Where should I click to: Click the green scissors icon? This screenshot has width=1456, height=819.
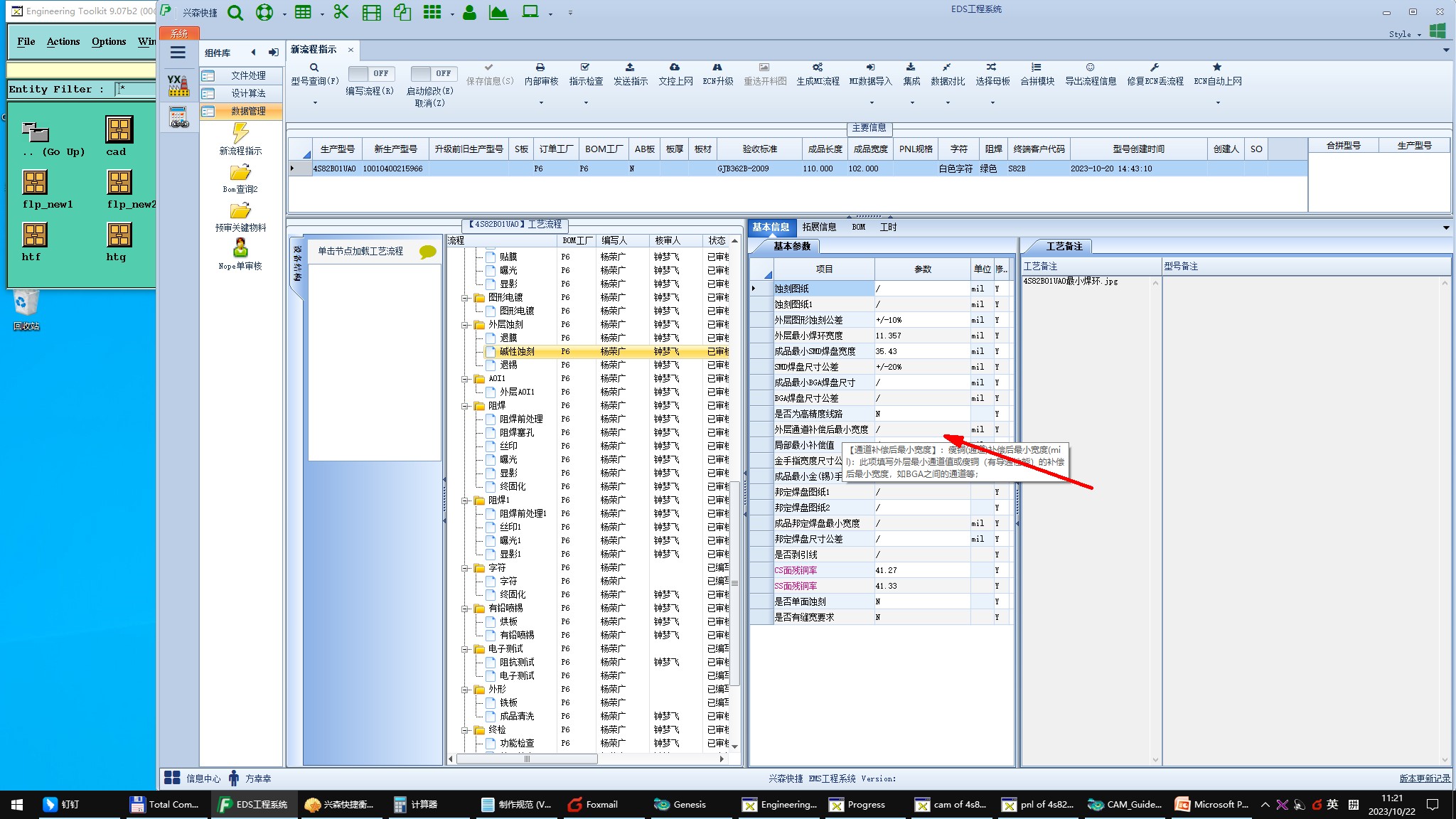(x=341, y=12)
